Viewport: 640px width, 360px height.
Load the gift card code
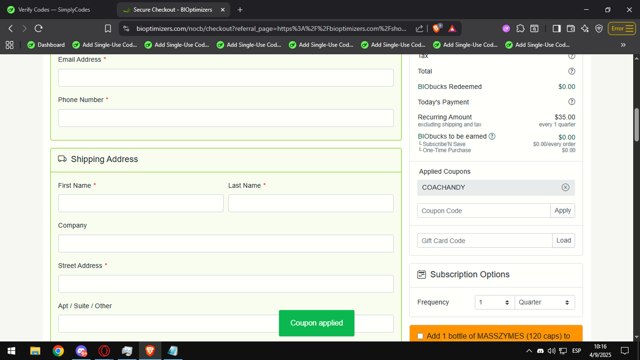[x=564, y=240]
